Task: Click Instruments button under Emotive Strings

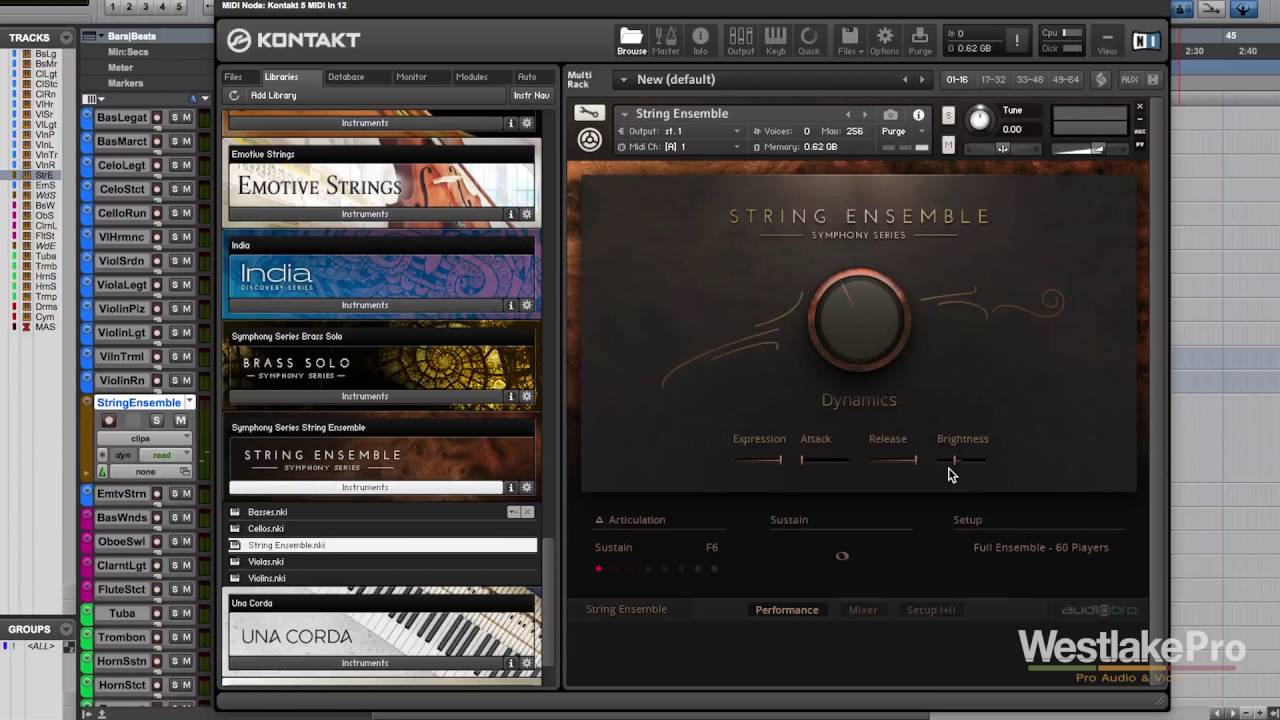Action: (x=365, y=214)
